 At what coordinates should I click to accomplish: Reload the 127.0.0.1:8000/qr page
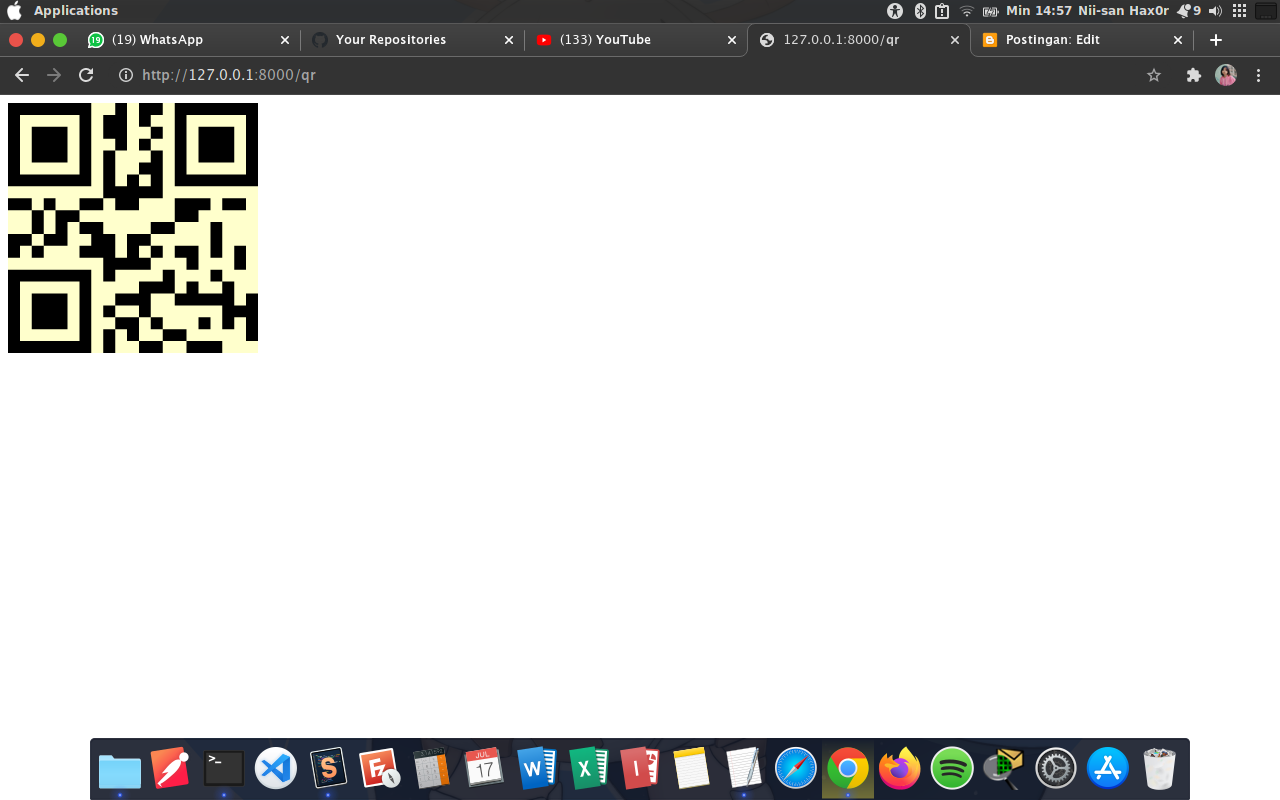pos(86,75)
